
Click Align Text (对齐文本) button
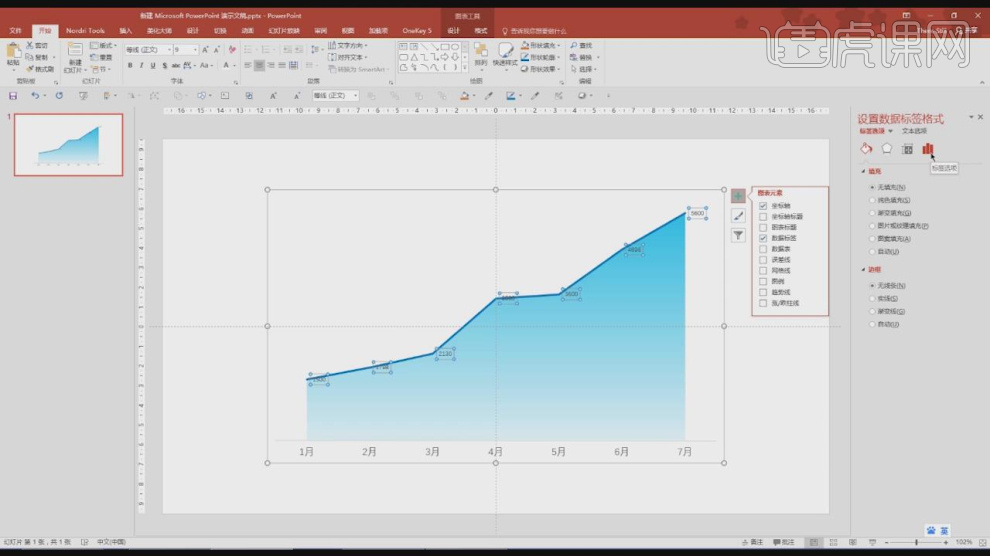[x=347, y=57]
